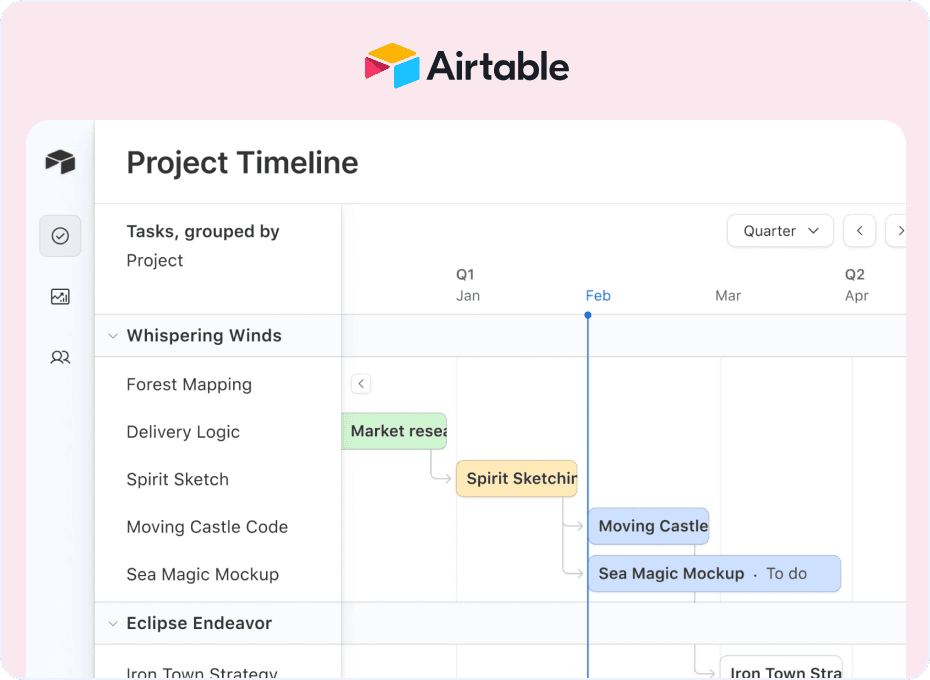Image resolution: width=930 pixels, height=680 pixels.
Task: Select the Moving Castle timeline bar
Action: tap(648, 526)
